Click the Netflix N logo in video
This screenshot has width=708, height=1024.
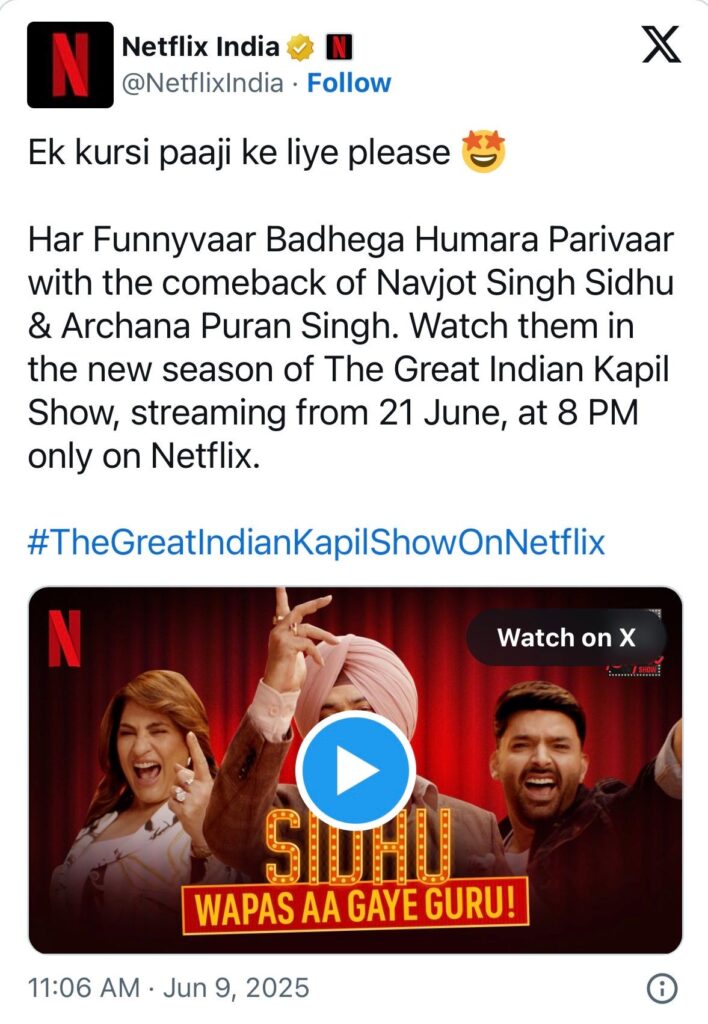[x=65, y=638]
